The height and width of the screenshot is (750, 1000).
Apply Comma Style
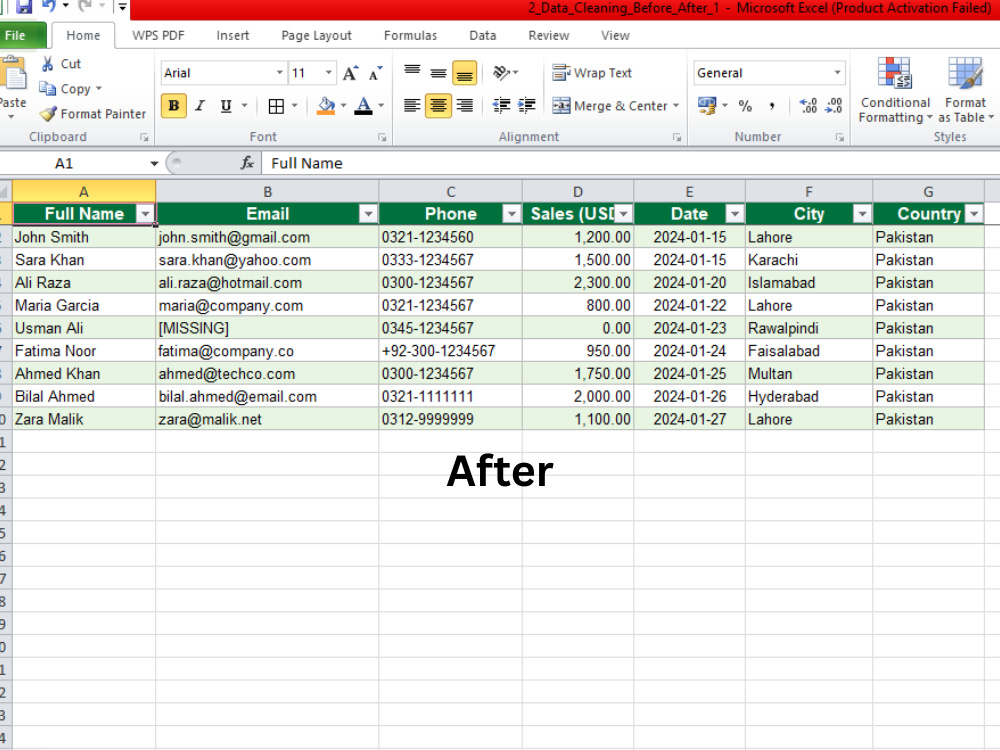772,106
